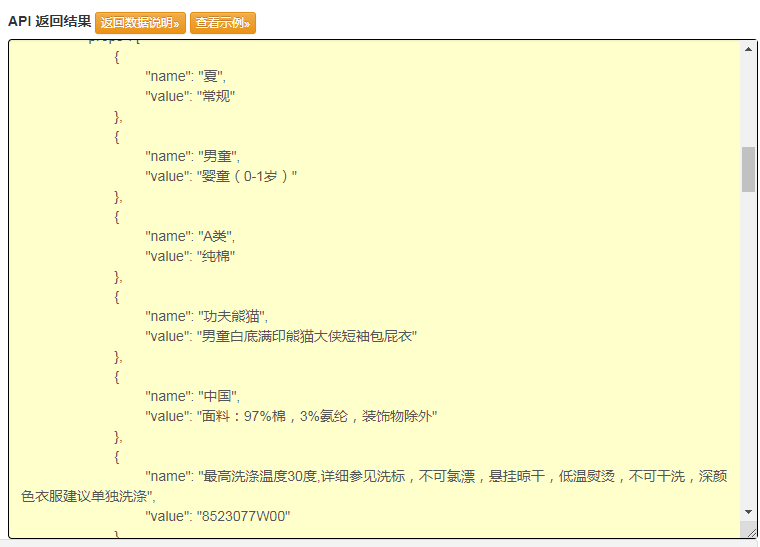This screenshot has width=760, height=547.
Task: Click the value 婴童（0-1岁）
Action: [x=246, y=176]
